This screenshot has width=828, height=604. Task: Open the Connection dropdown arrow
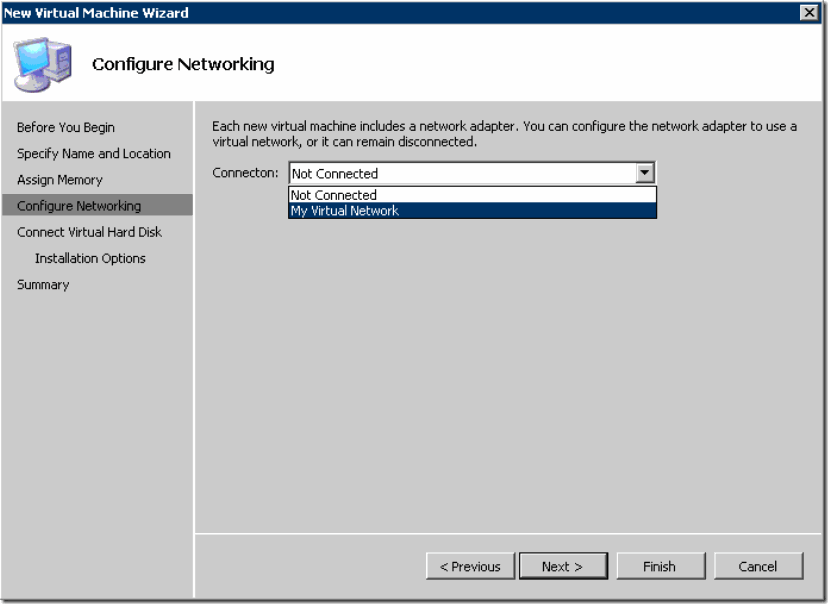pos(645,173)
